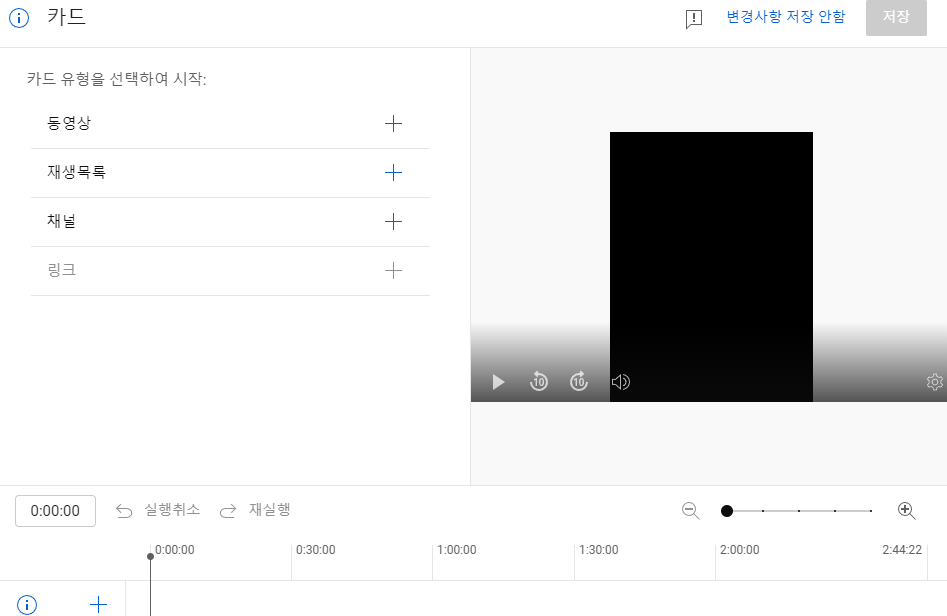The height and width of the screenshot is (616, 947).
Task: Click the 저장 button
Action: point(896,17)
